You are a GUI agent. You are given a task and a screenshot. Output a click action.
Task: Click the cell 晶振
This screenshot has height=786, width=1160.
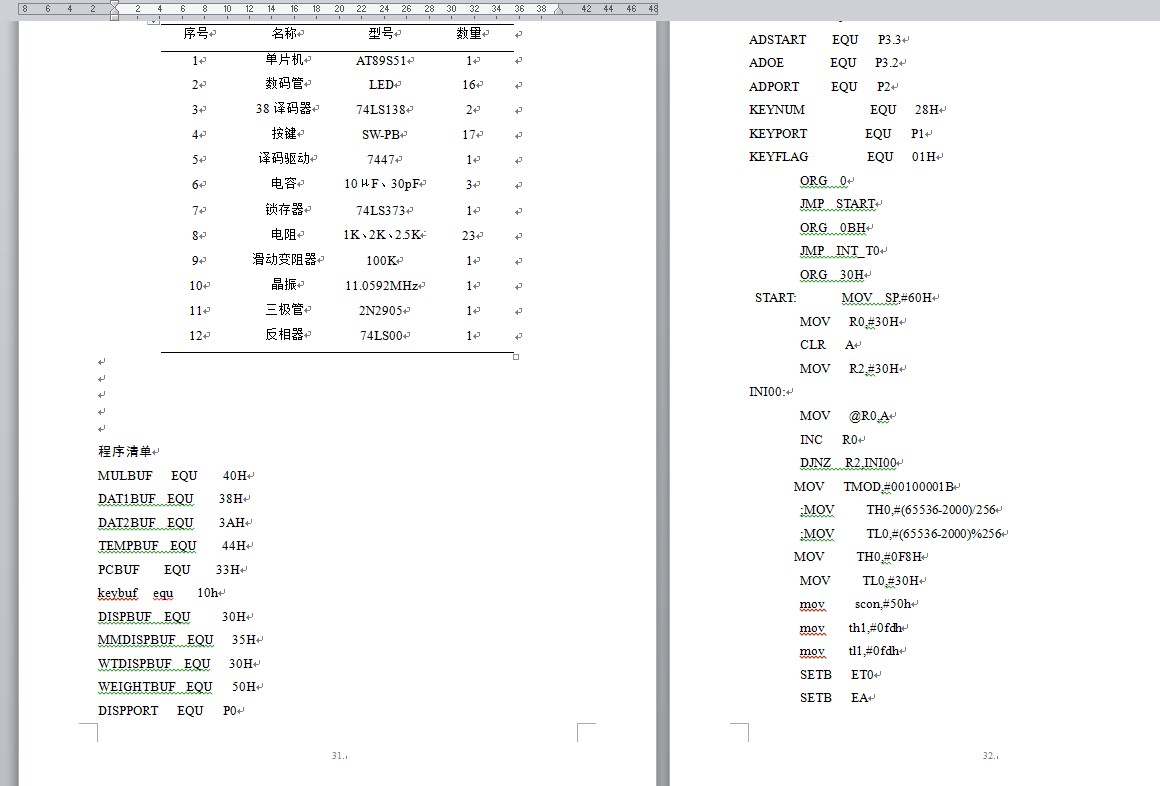tap(285, 284)
